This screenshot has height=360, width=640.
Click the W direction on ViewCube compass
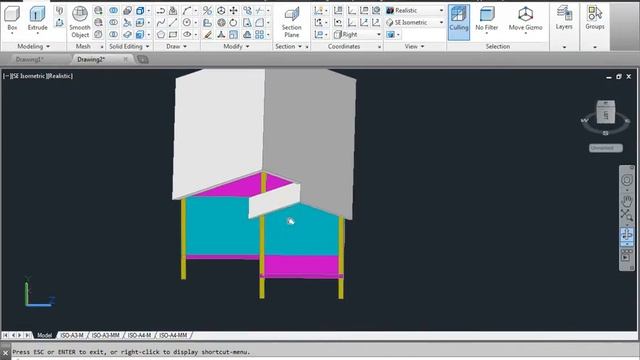tap(585, 120)
